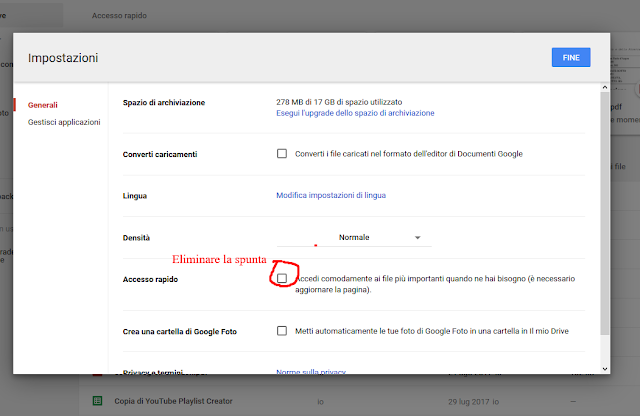Click the 29 lug 2017 date cell
This screenshot has width=640, height=416.
[x=473, y=402]
